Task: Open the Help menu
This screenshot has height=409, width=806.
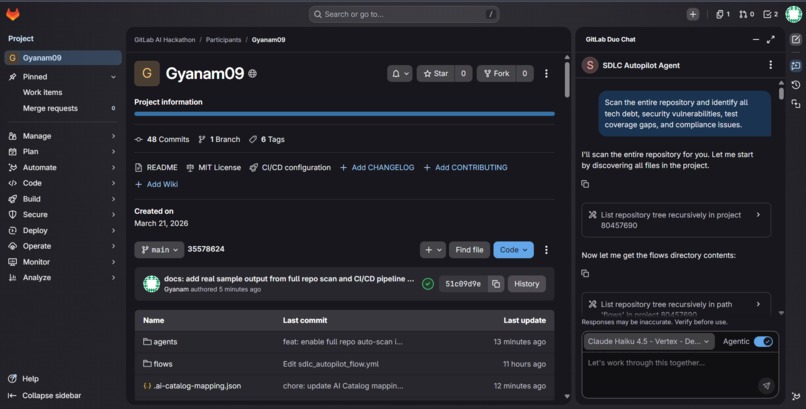Action: tap(24, 379)
